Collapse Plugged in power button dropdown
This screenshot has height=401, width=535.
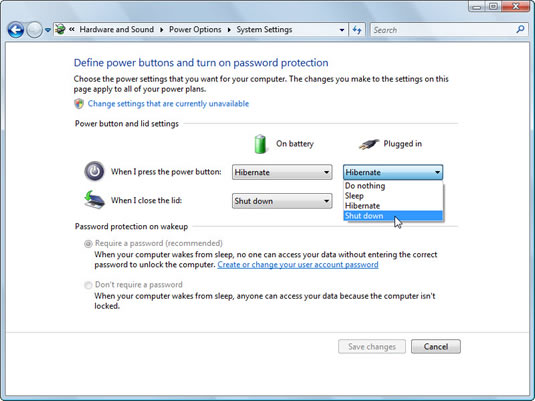point(393,172)
